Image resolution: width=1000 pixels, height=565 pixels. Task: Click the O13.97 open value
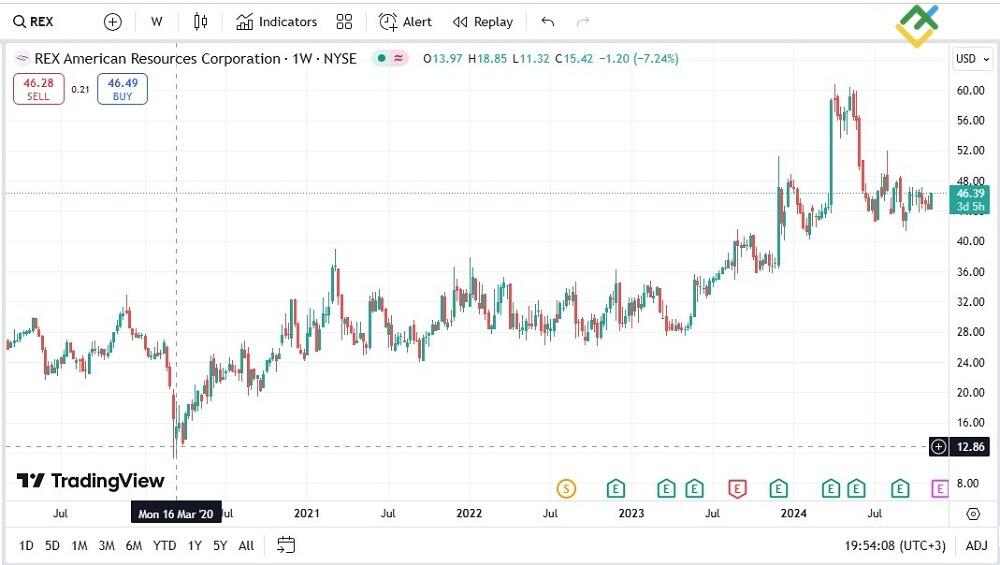coord(443,59)
